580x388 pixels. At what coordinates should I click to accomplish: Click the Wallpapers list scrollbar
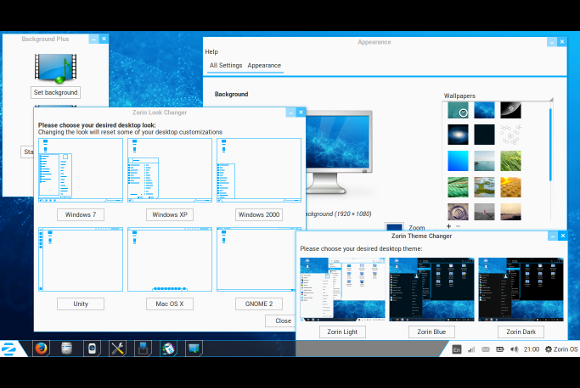pos(551,144)
